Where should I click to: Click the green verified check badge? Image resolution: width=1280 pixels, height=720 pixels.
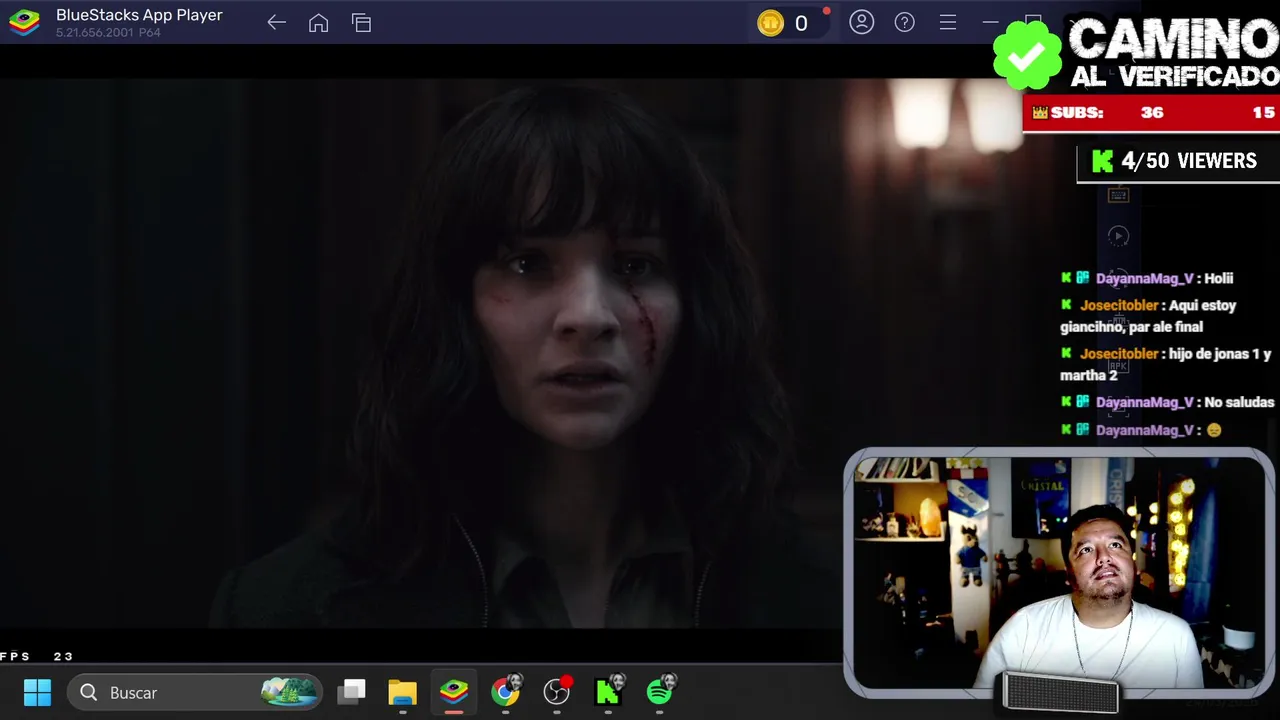pos(1027,56)
